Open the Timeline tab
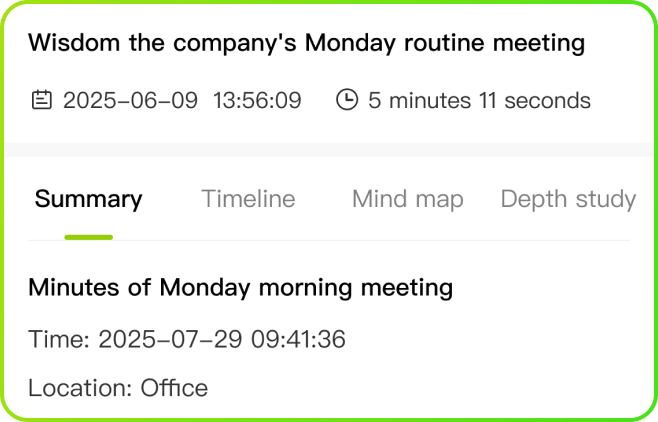Viewport: 658px width, 422px height. 248,199
